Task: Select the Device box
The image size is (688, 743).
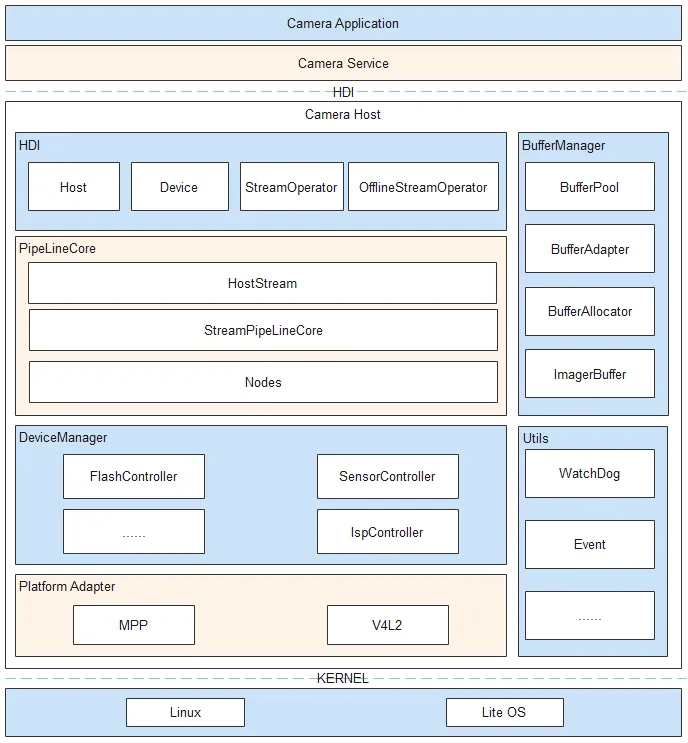Action: coord(180,187)
